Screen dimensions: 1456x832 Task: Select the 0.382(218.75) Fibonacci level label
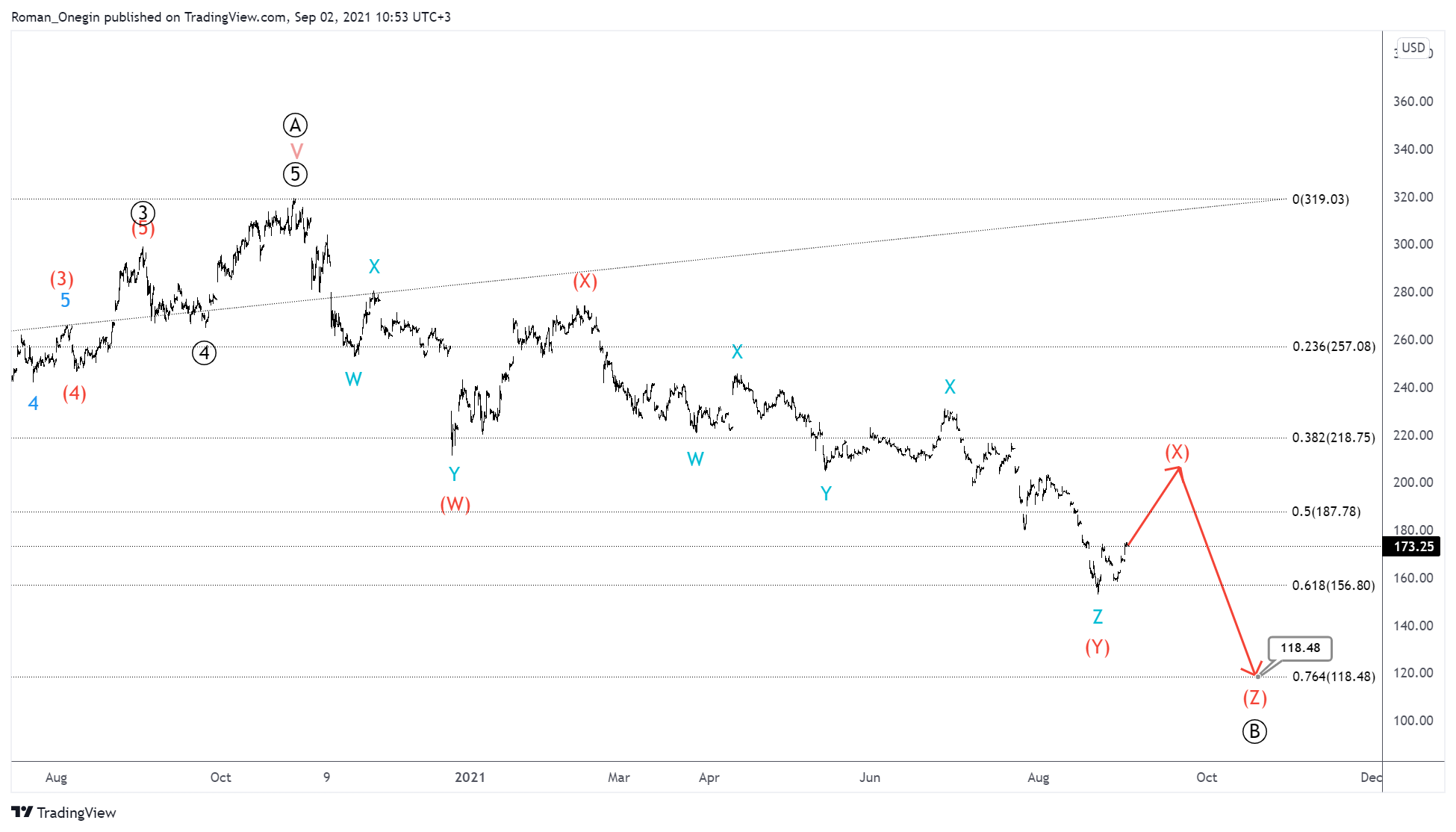coord(1333,438)
